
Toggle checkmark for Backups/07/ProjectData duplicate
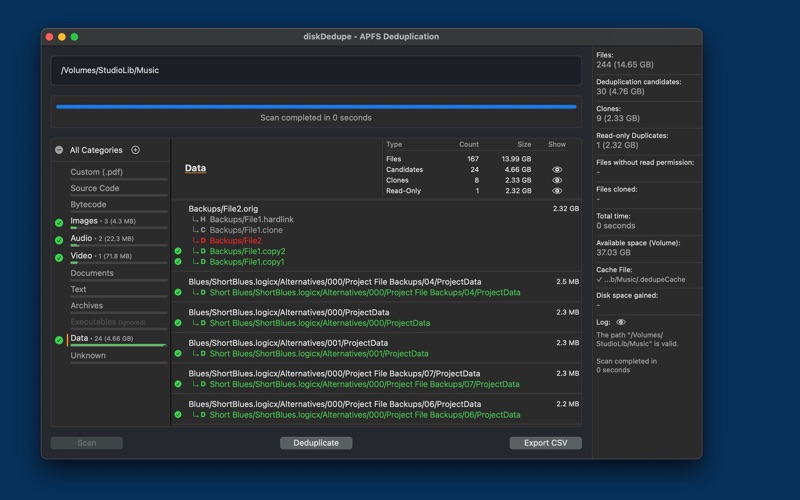[178, 384]
